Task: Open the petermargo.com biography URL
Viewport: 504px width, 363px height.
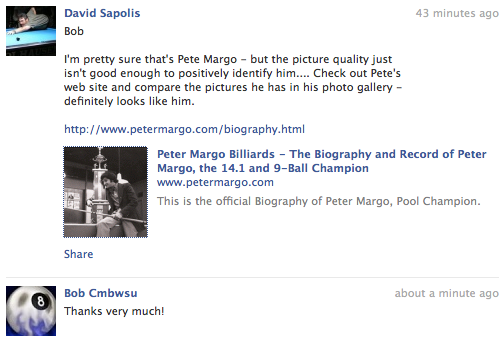Action: [184, 129]
